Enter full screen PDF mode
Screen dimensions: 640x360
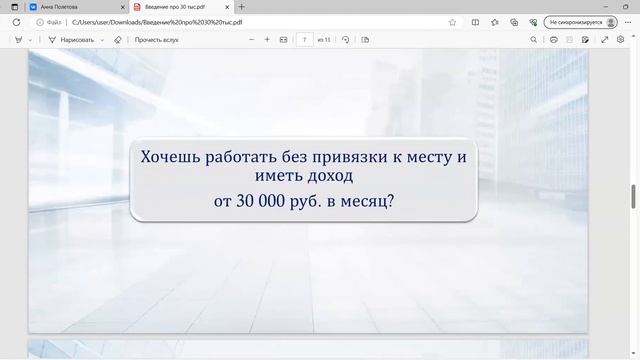tap(605, 40)
